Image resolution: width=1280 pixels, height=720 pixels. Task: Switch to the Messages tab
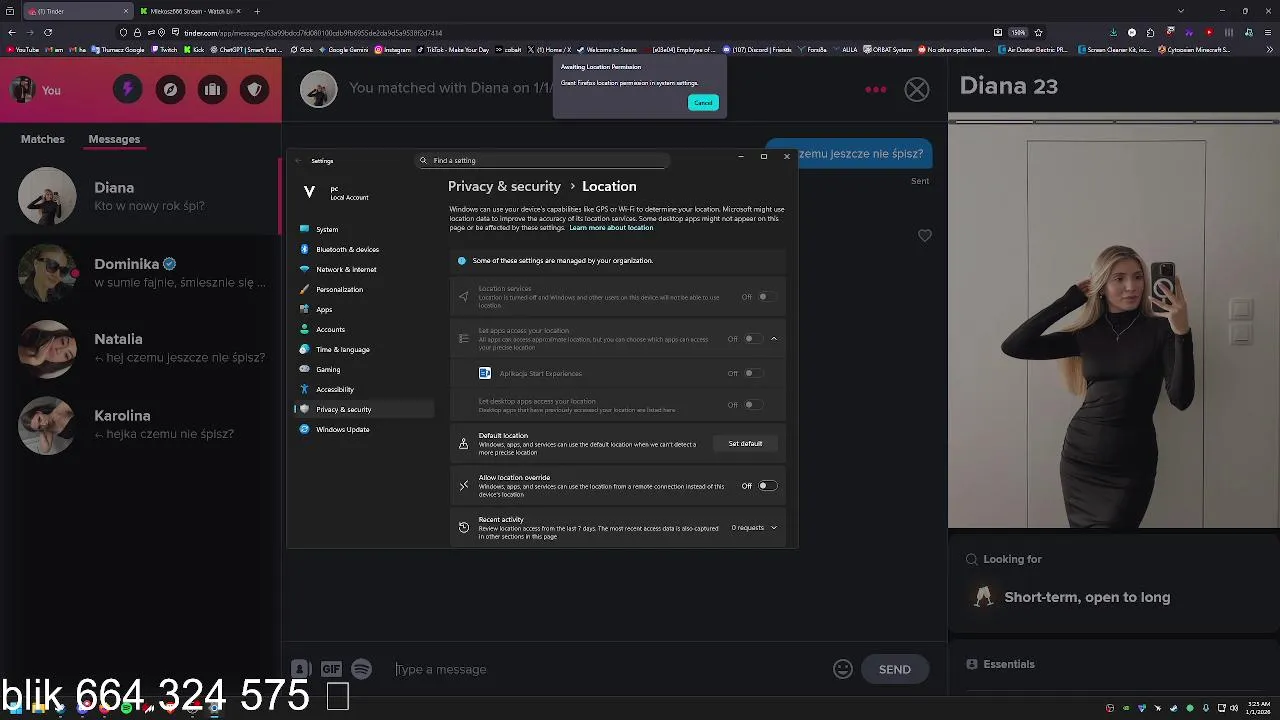point(114,139)
